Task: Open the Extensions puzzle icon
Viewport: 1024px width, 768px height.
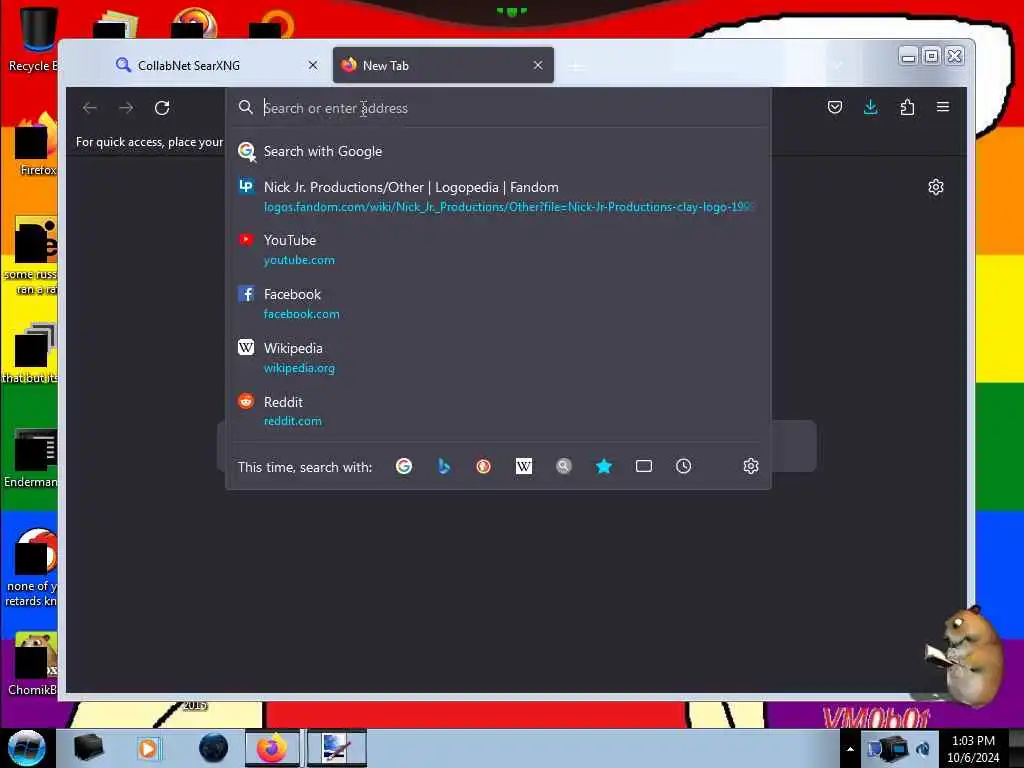Action: pos(907,107)
